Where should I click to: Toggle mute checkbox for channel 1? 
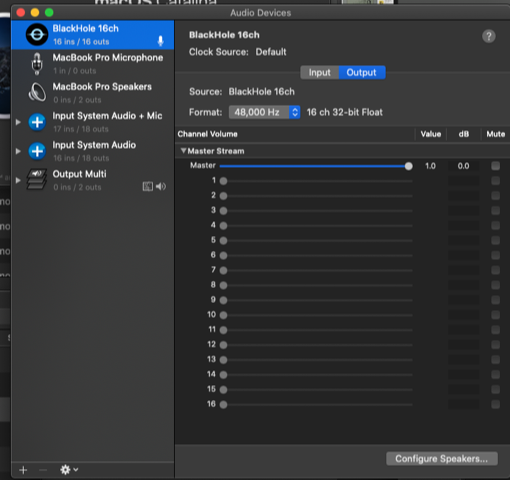(x=496, y=181)
